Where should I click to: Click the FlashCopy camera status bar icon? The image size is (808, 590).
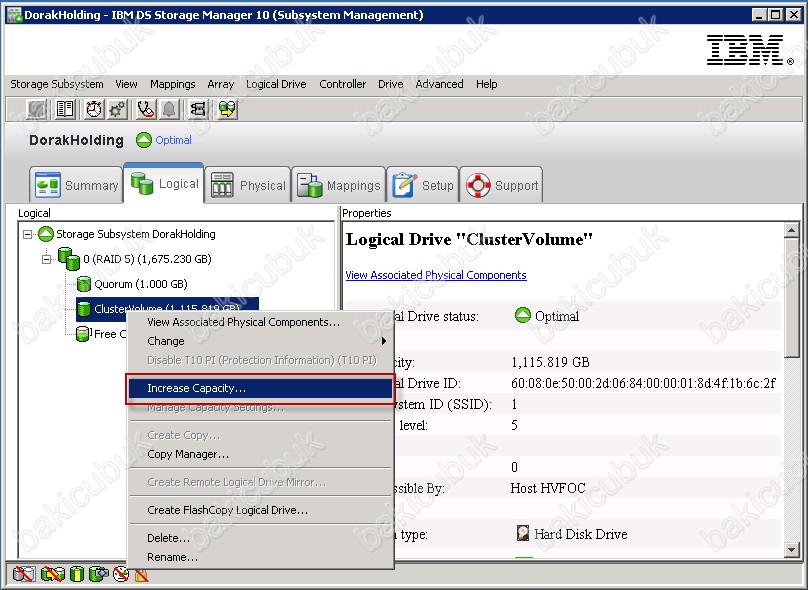(x=99, y=574)
